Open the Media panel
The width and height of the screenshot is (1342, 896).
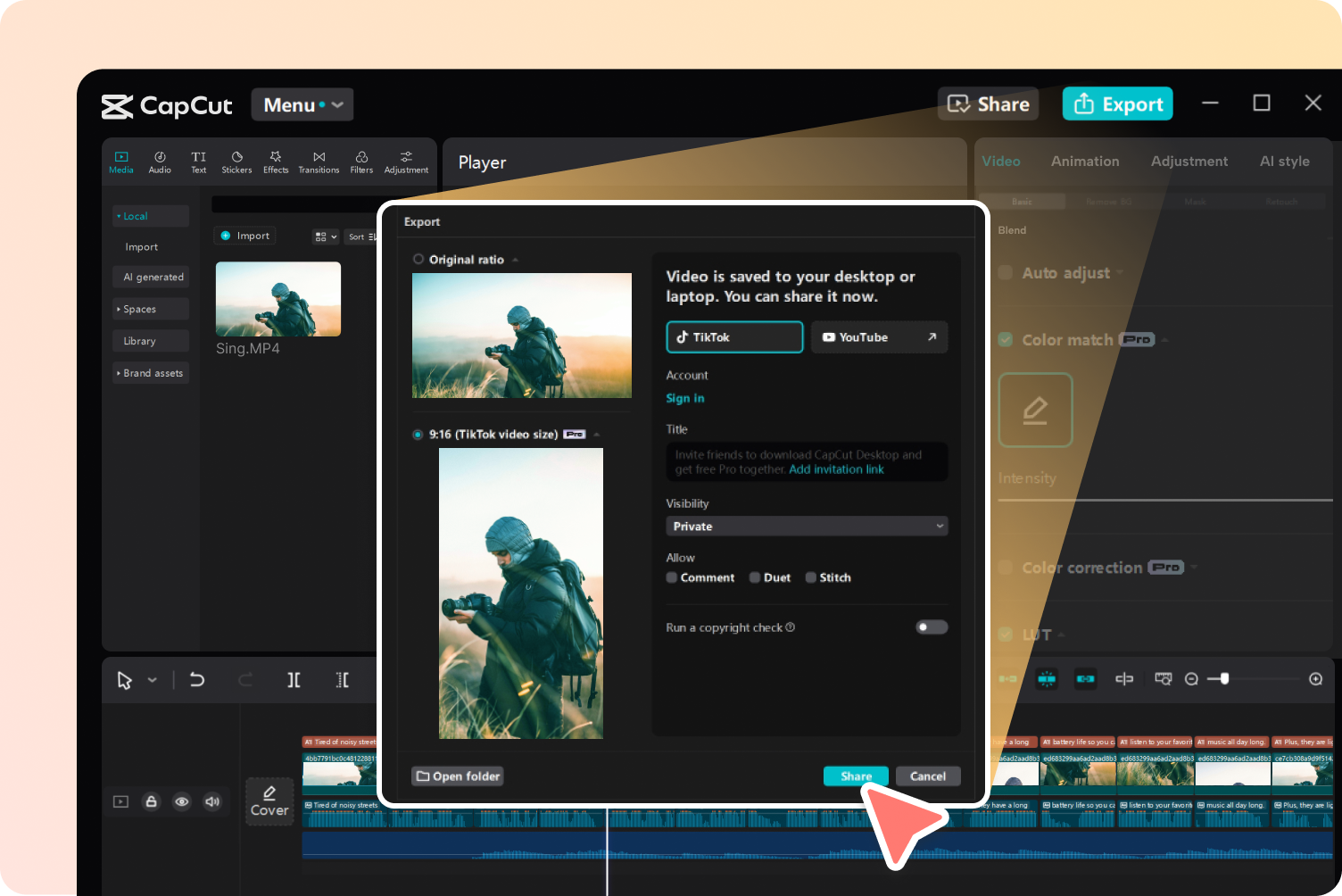121,162
